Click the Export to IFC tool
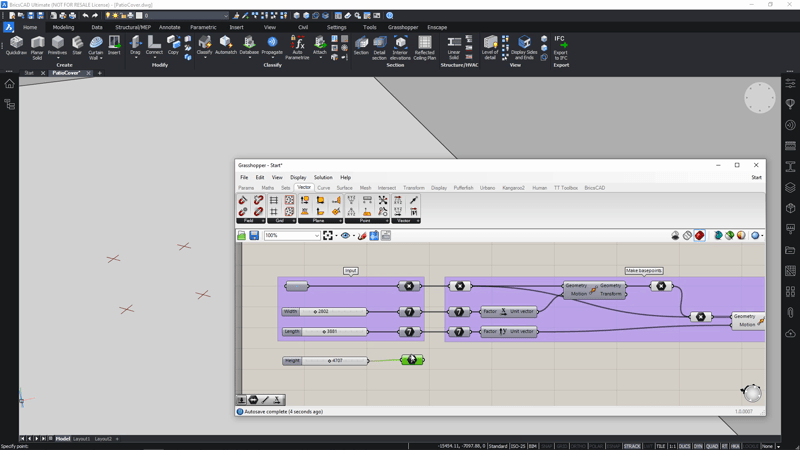This screenshot has height=450, width=800. point(560,47)
